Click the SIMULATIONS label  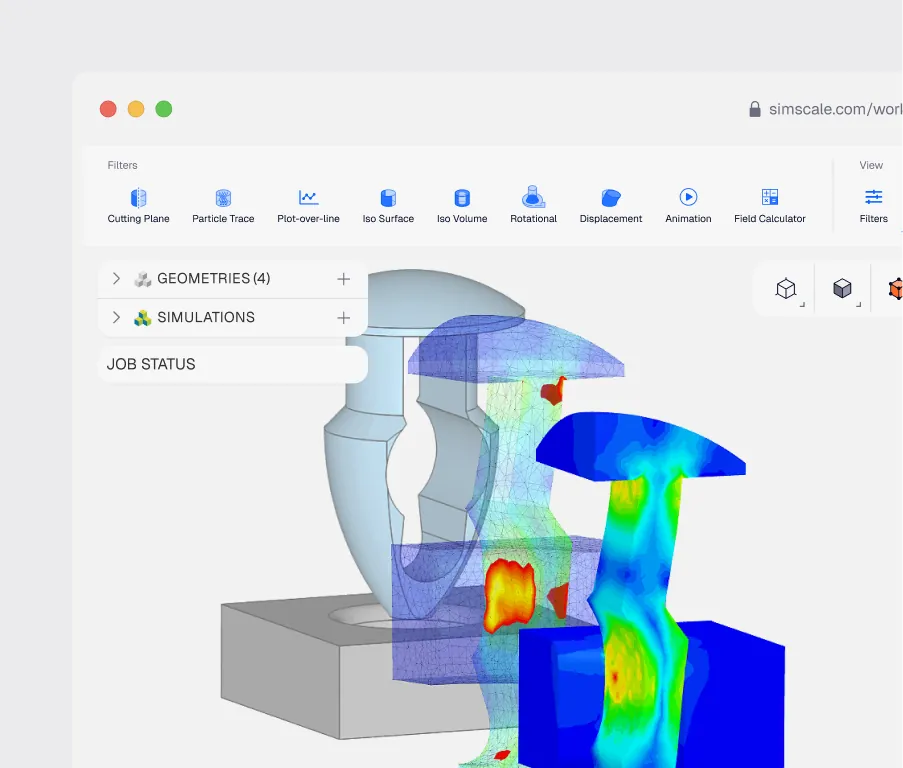[206, 317]
